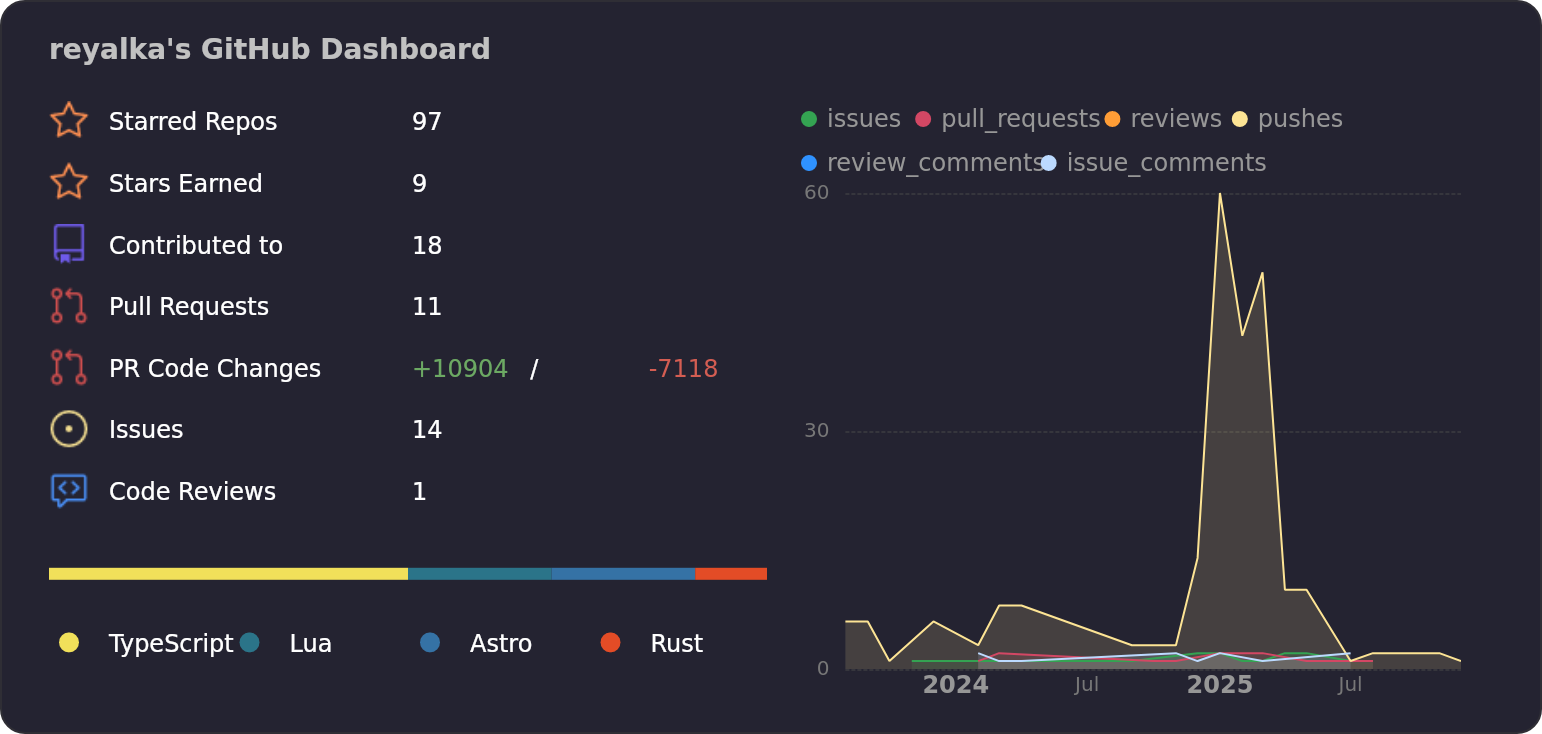1542x734 pixels.
Task: Open the Pull Requests count link
Action: [x=427, y=306]
